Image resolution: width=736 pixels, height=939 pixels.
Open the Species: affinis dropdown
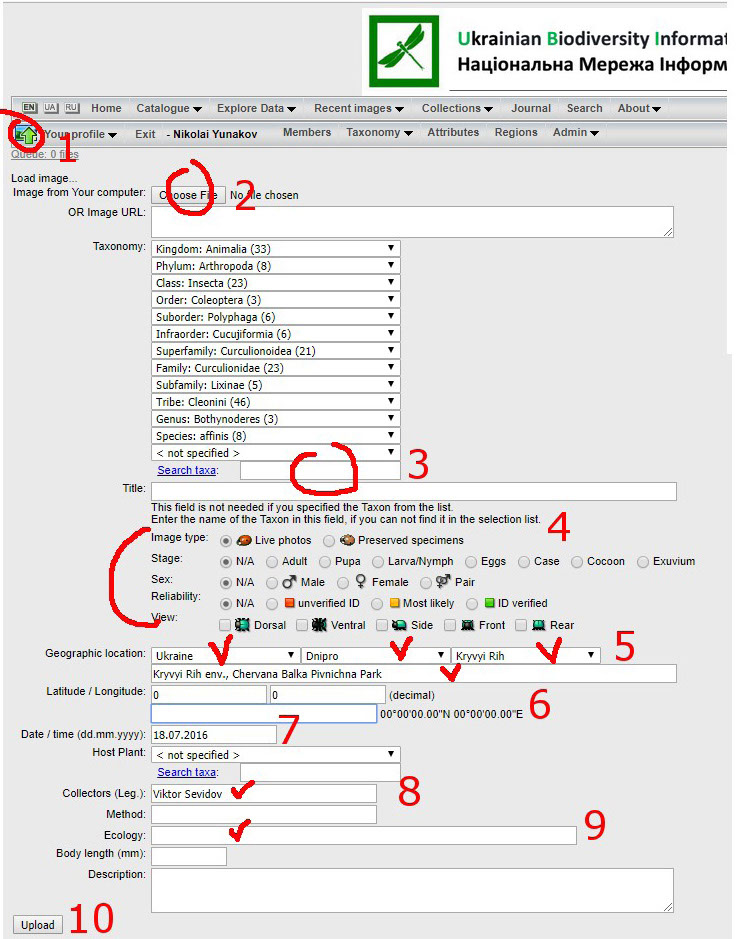click(x=276, y=435)
